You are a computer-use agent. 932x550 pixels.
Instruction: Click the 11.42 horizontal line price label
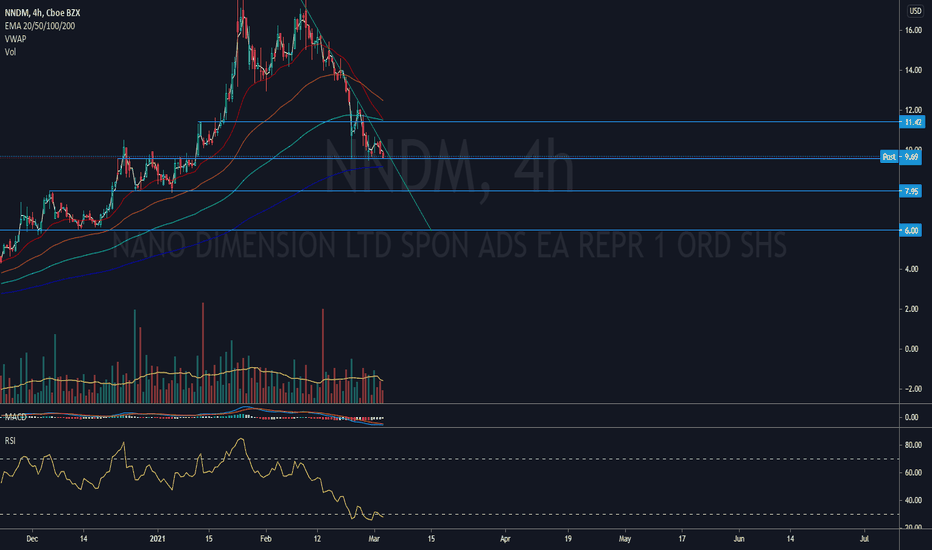coord(912,122)
